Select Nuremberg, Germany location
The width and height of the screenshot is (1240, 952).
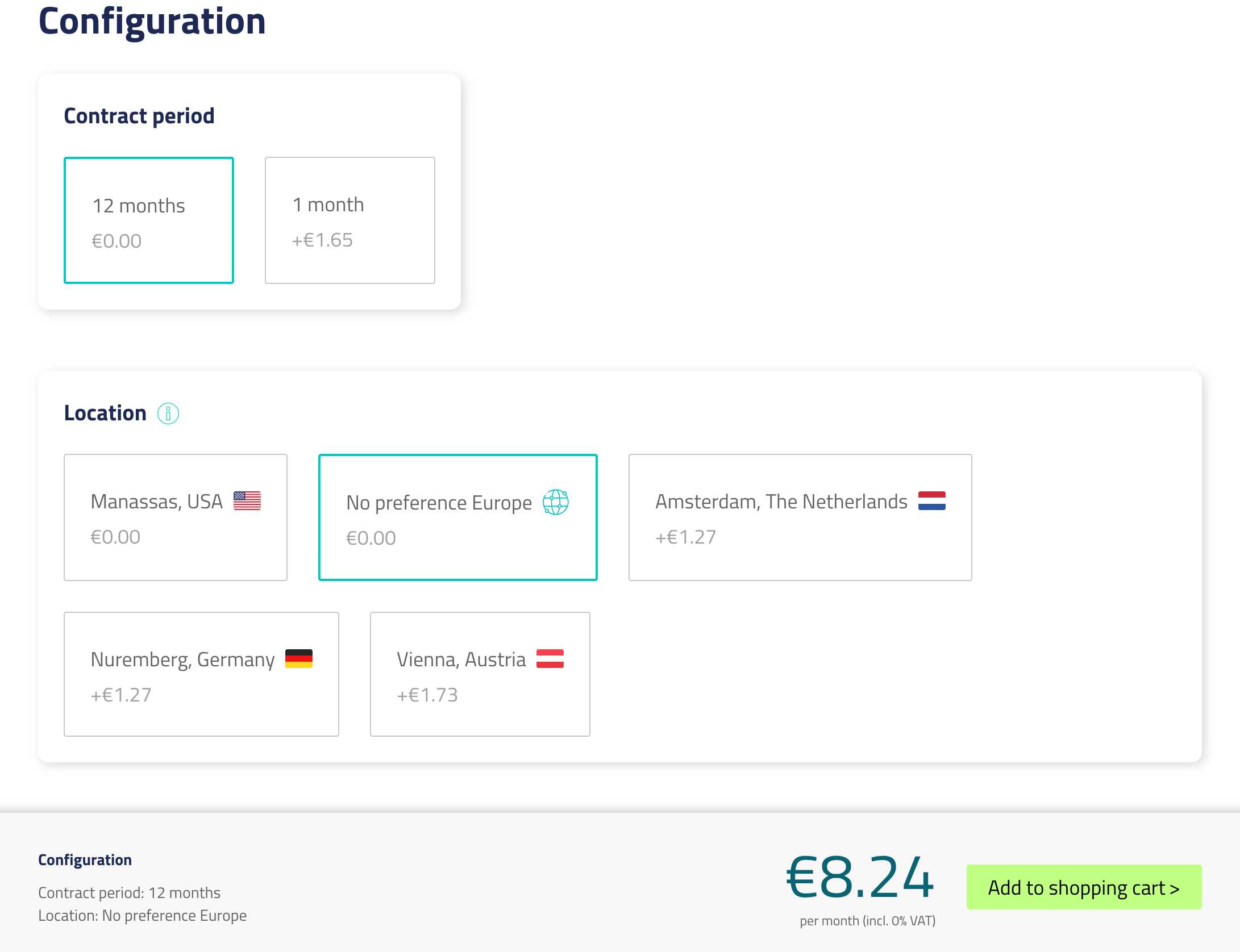coord(201,674)
